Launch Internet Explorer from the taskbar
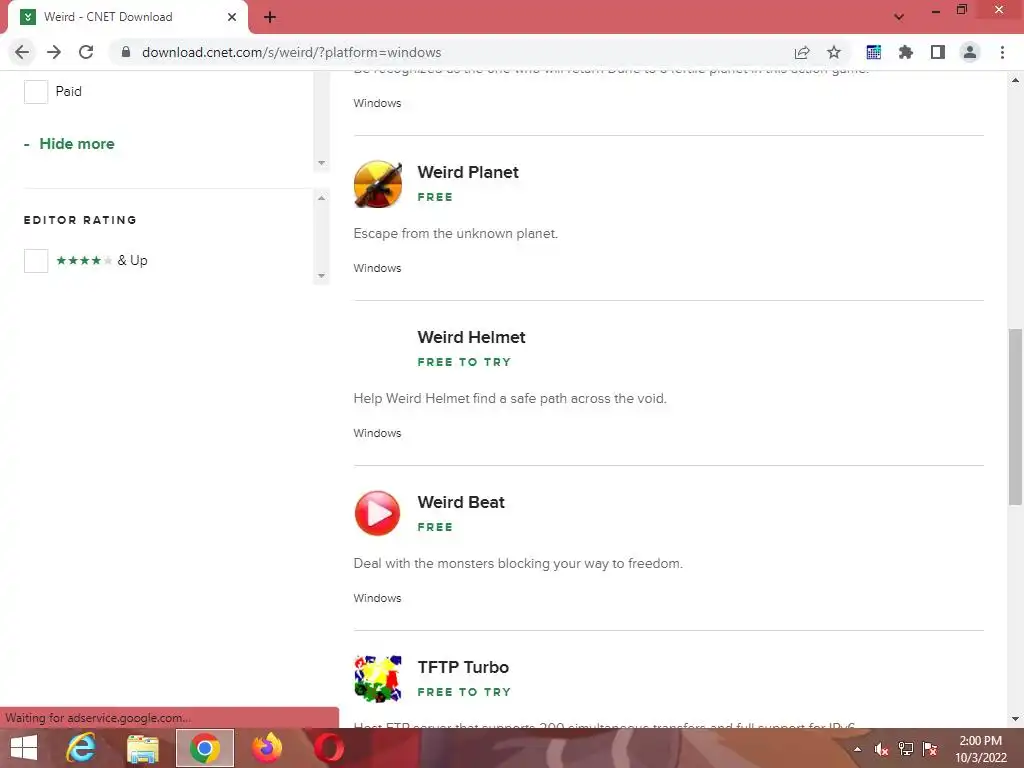 (x=81, y=748)
